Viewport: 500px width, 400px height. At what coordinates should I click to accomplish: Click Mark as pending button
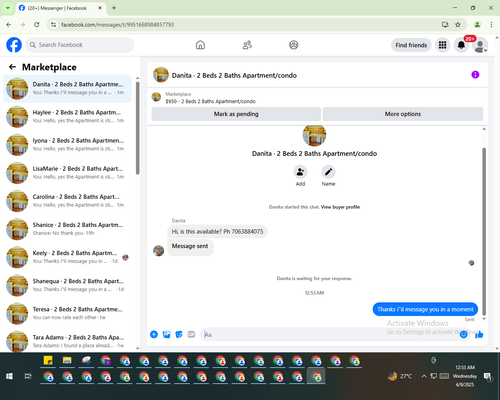[x=236, y=114]
